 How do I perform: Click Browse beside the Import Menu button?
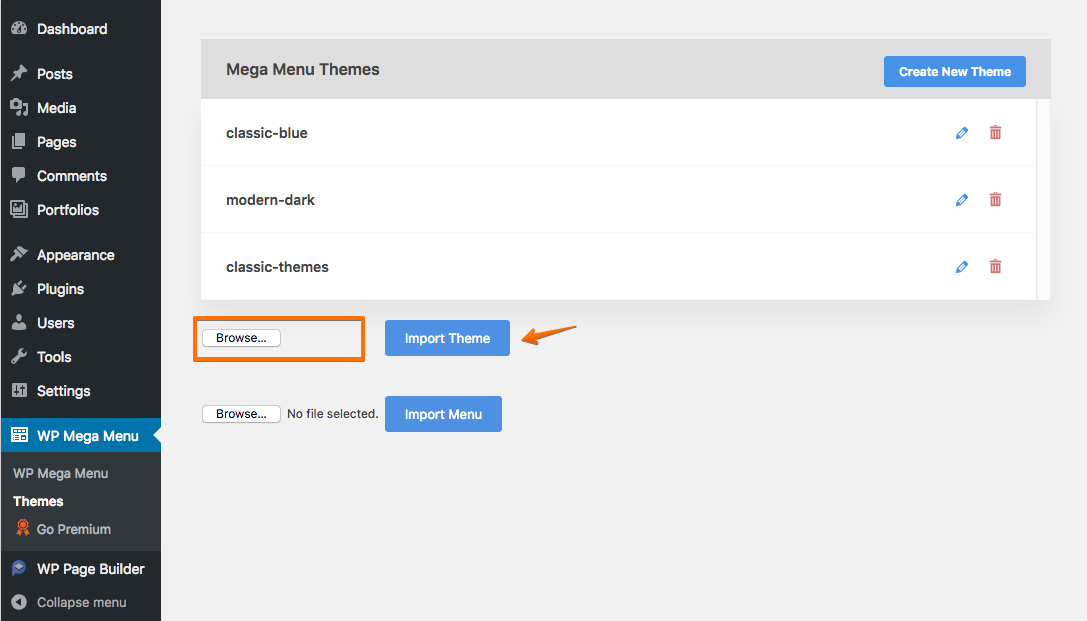[x=241, y=414]
